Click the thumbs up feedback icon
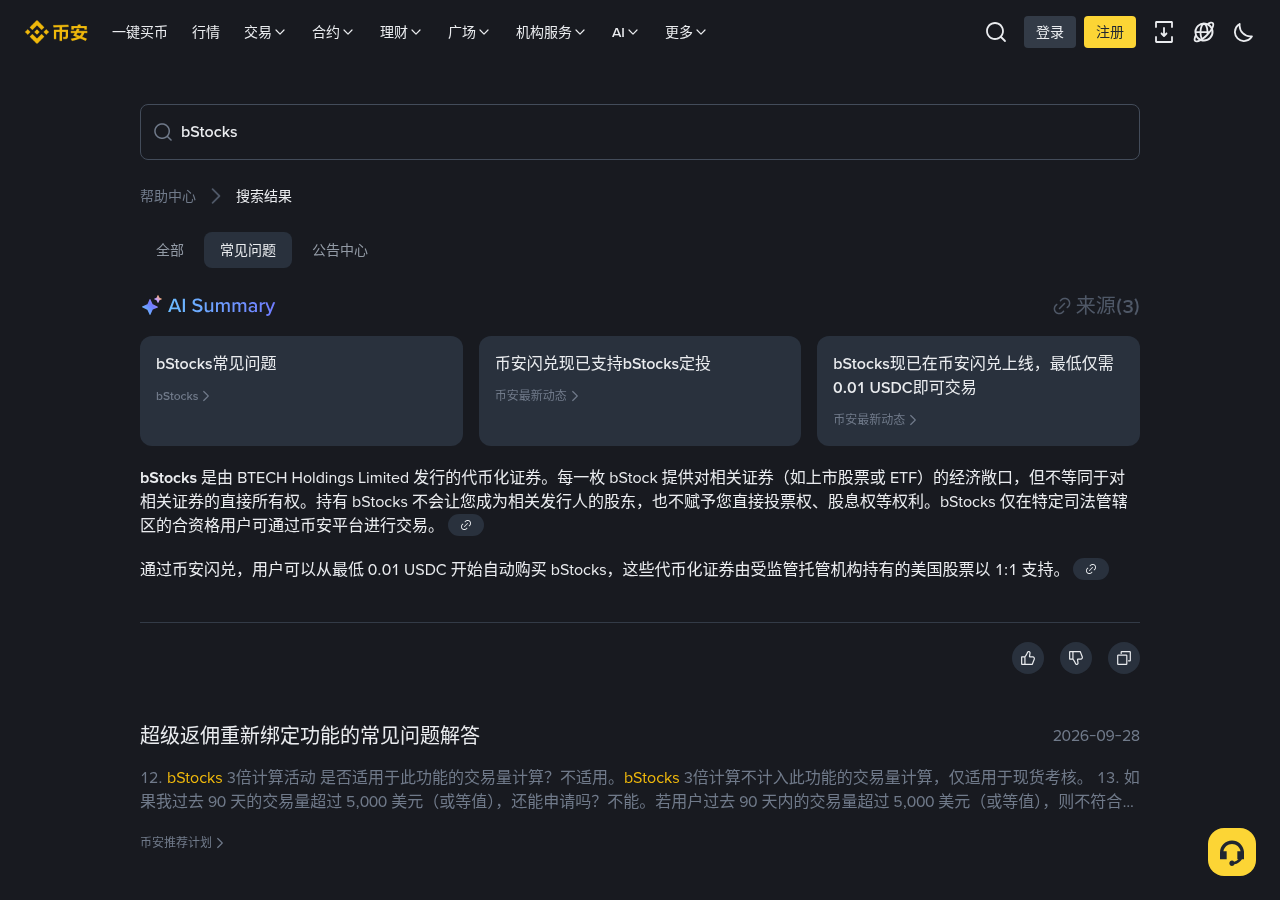1280x900 pixels. tap(1028, 658)
